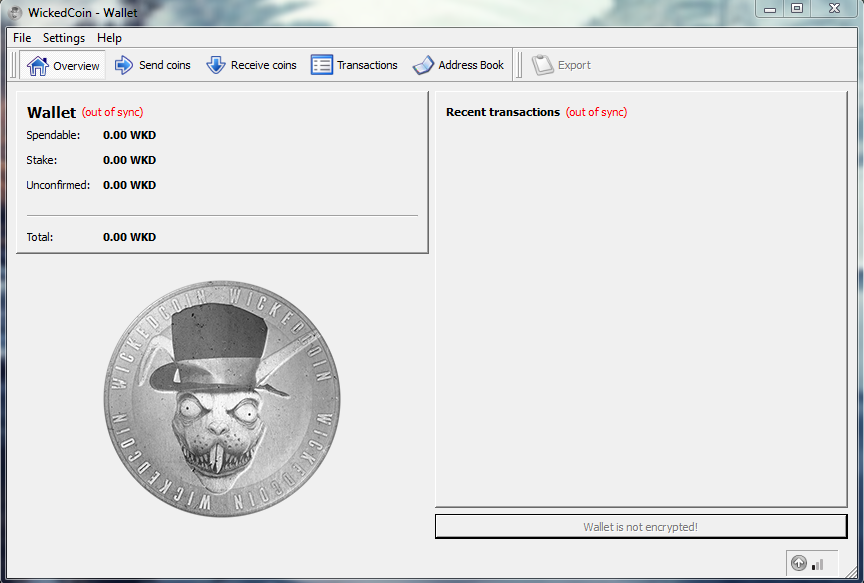This screenshot has height=583, width=864.
Task: Click the Unconfirmed 0.00 WKD value
Action: 129,185
